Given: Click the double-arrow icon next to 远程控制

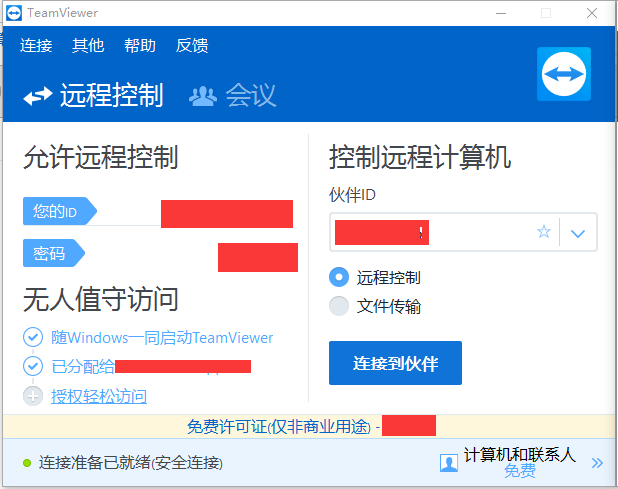Looking at the screenshot, I should tap(37, 97).
